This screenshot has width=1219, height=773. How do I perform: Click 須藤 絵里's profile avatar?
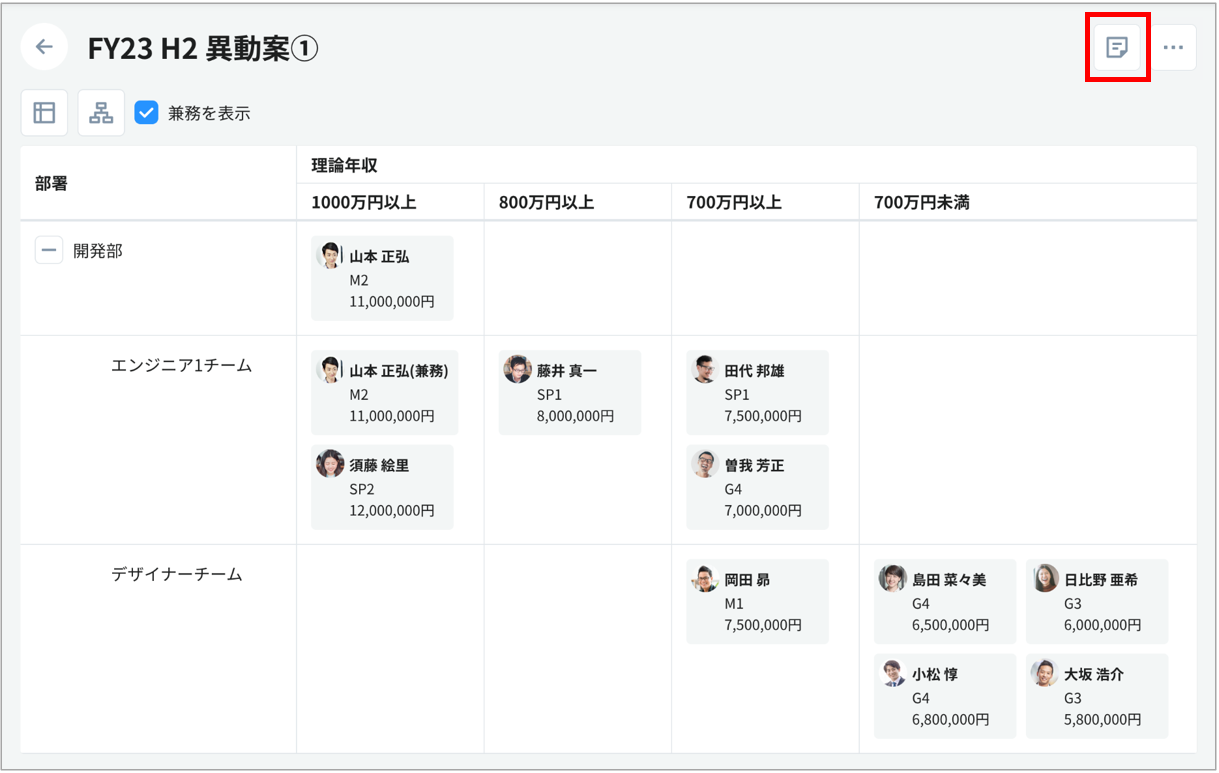[x=329, y=464]
